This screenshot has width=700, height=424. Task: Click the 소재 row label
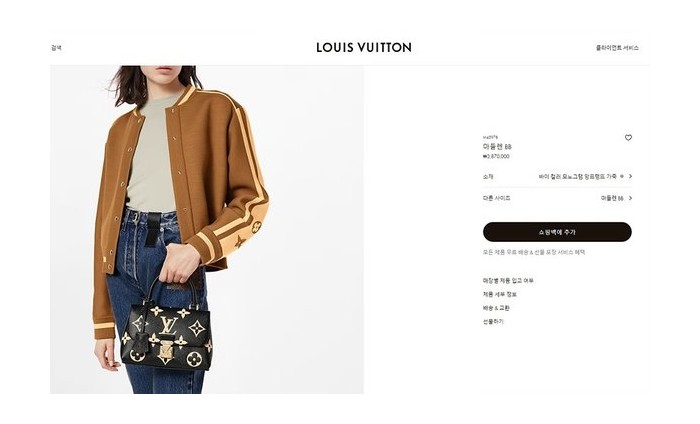click(488, 177)
